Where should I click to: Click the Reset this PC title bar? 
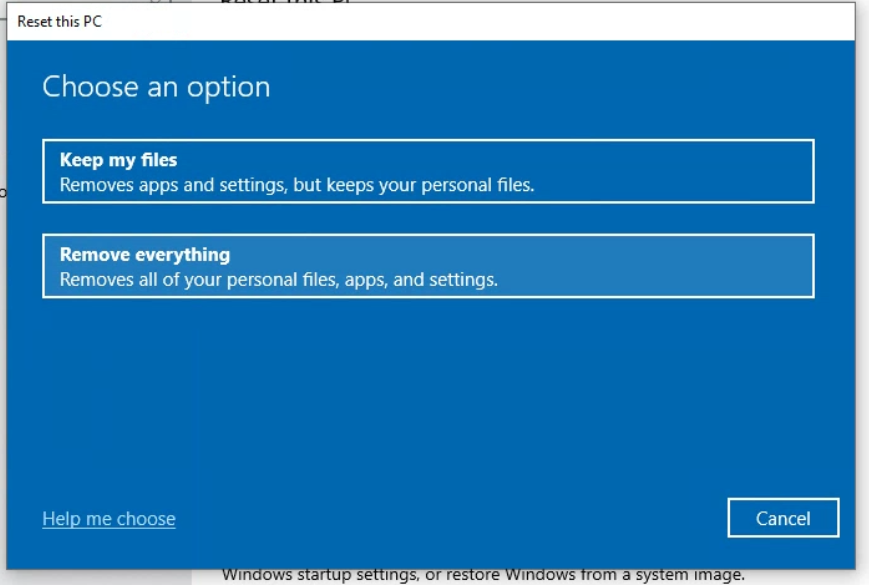(60, 21)
